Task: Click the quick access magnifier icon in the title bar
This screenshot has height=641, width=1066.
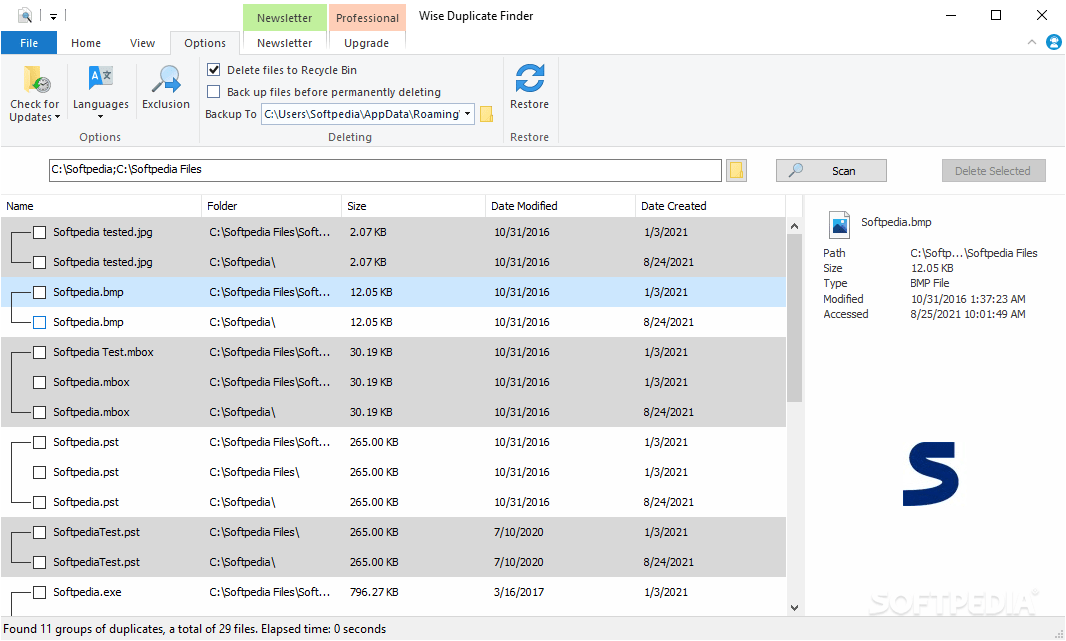Action: pos(24,15)
